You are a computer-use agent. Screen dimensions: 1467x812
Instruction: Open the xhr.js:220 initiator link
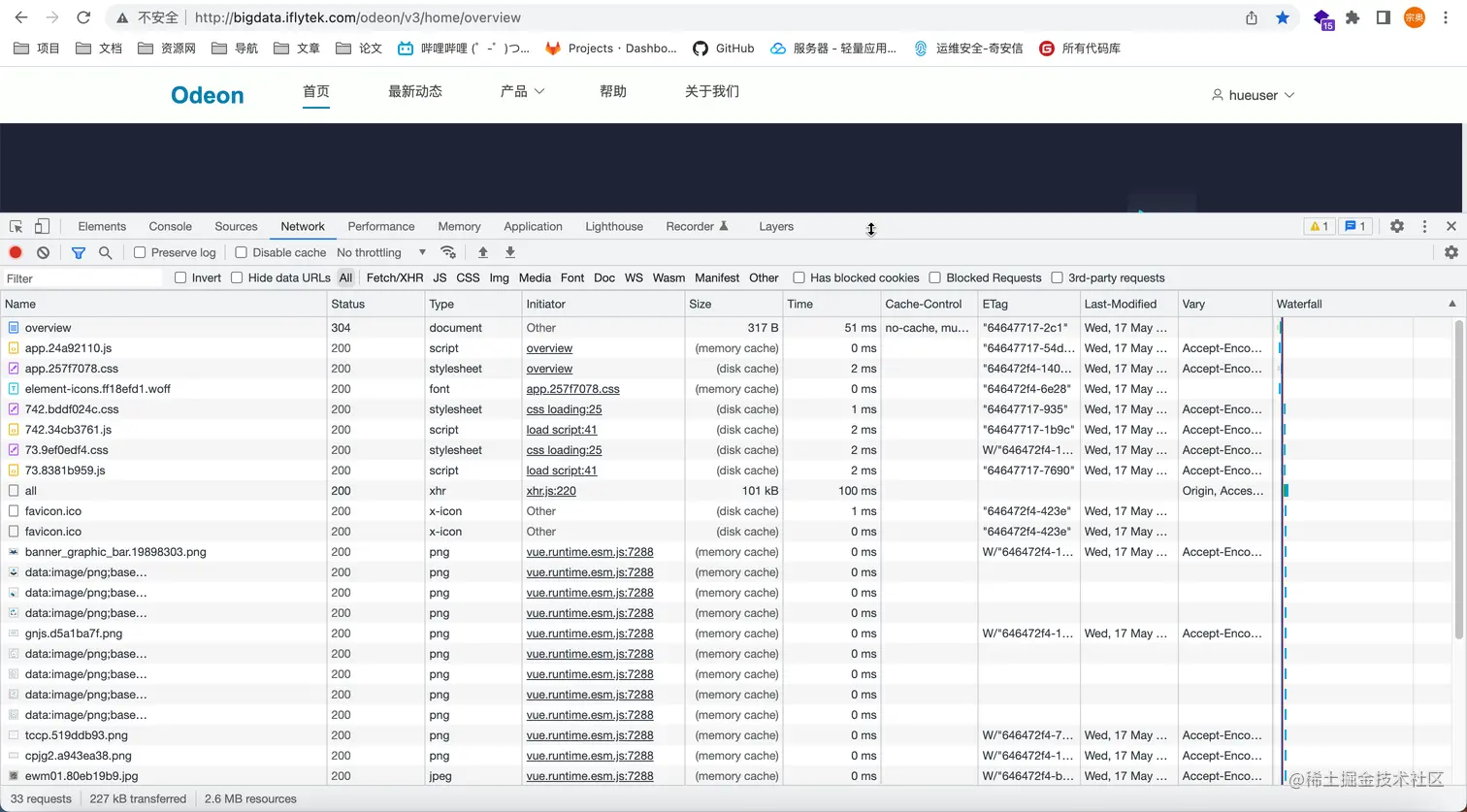tap(551, 491)
